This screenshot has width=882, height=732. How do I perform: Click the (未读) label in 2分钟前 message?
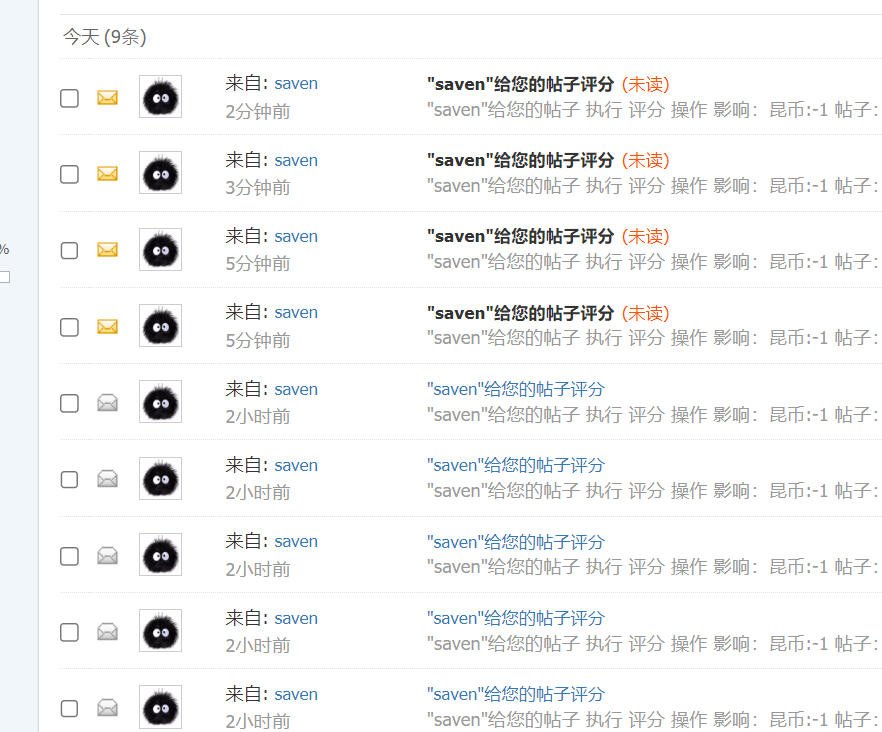point(646,84)
